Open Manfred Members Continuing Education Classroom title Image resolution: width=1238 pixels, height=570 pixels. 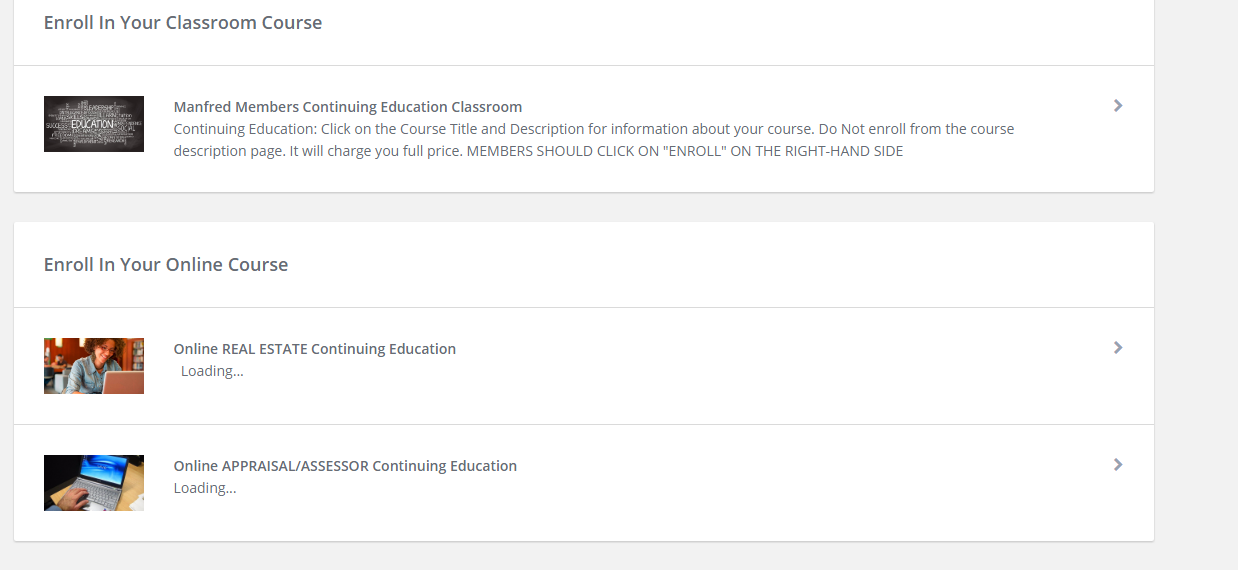[348, 107]
